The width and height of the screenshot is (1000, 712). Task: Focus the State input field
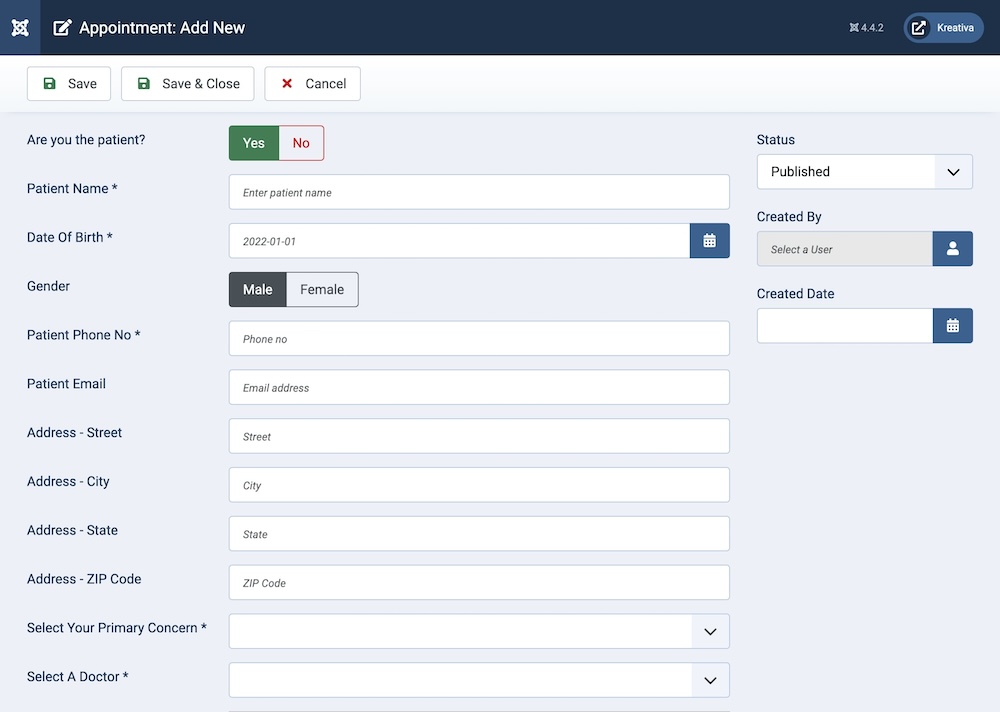[x=479, y=533]
